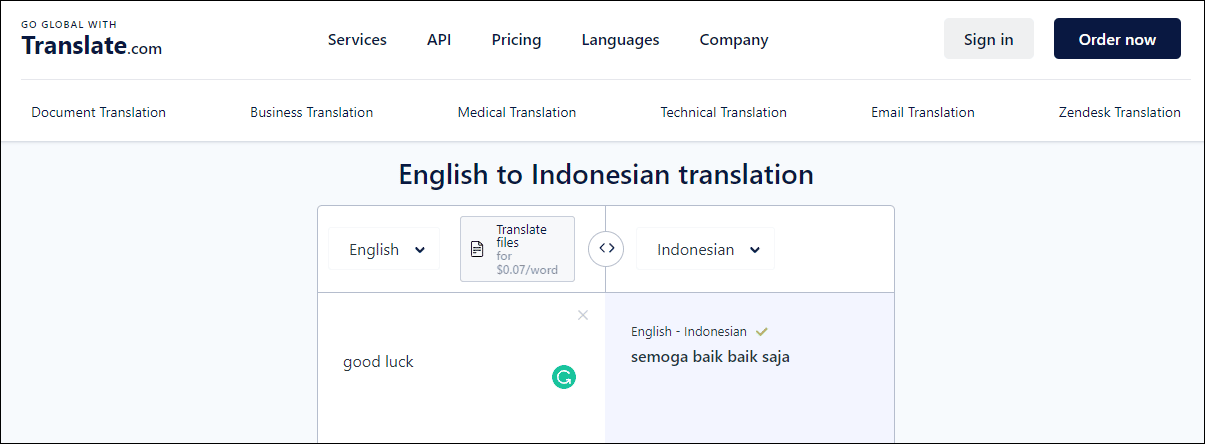1205x444 pixels.
Task: Open the Company menu
Action: coord(734,40)
